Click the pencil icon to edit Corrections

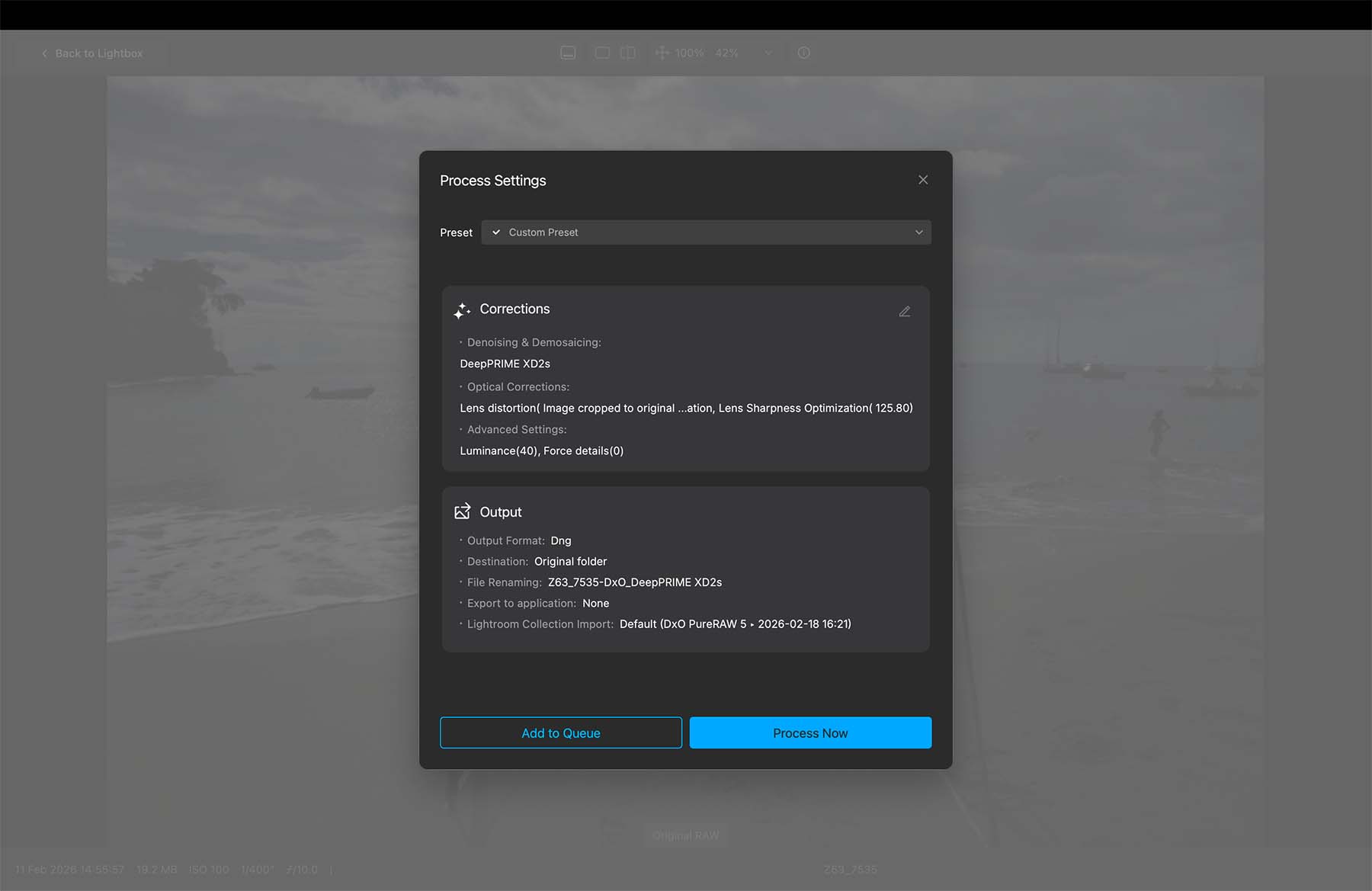[904, 312]
